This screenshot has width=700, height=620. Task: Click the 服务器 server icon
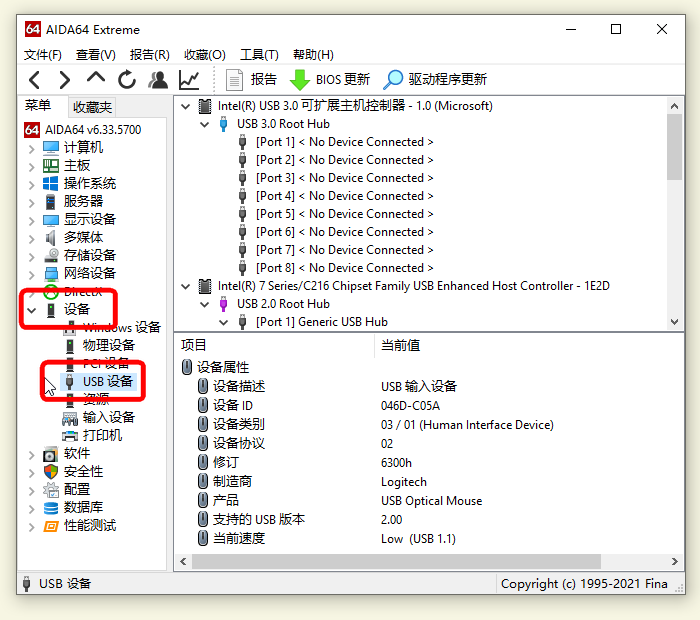(x=50, y=202)
